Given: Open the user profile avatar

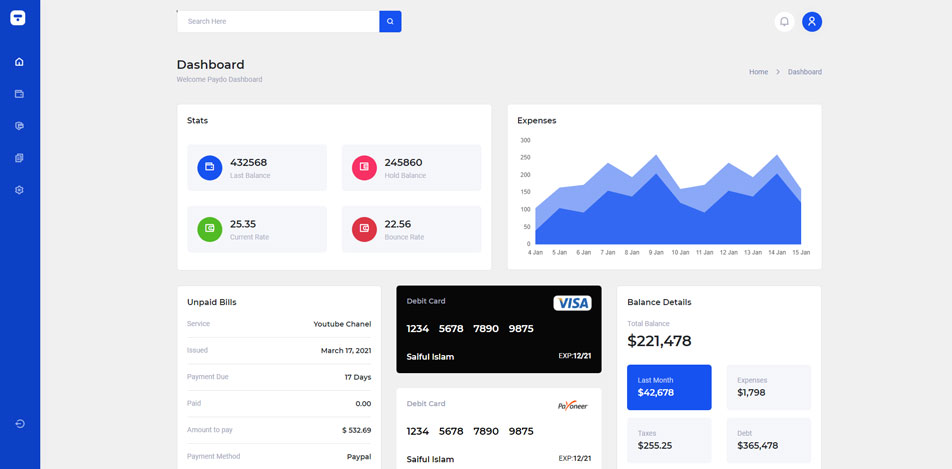Looking at the screenshot, I should coord(812,21).
